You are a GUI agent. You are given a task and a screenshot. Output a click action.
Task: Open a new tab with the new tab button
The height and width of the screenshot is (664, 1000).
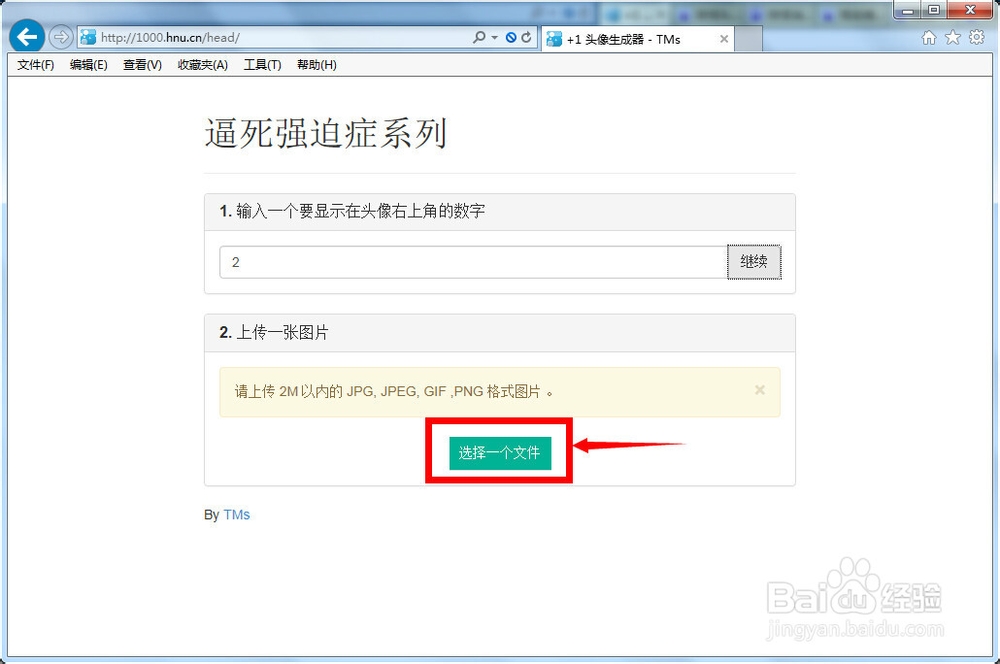click(x=748, y=38)
